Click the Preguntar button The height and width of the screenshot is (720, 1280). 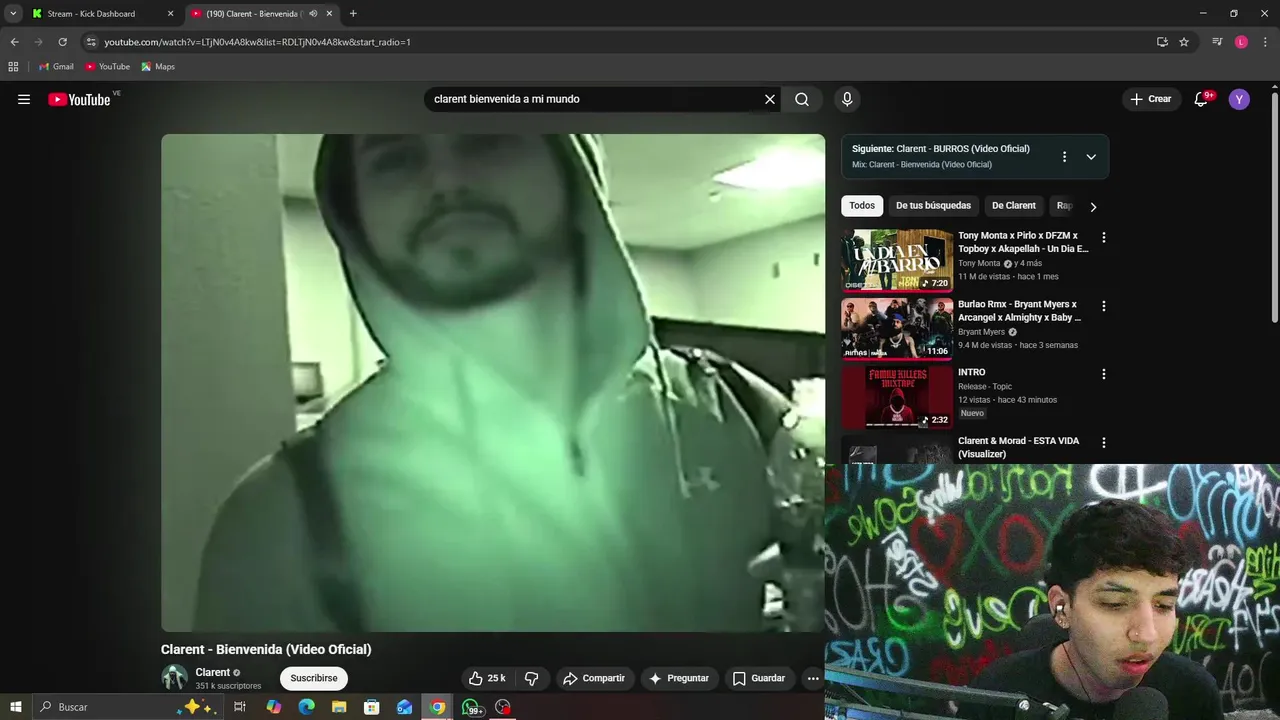pyautogui.click(x=679, y=678)
